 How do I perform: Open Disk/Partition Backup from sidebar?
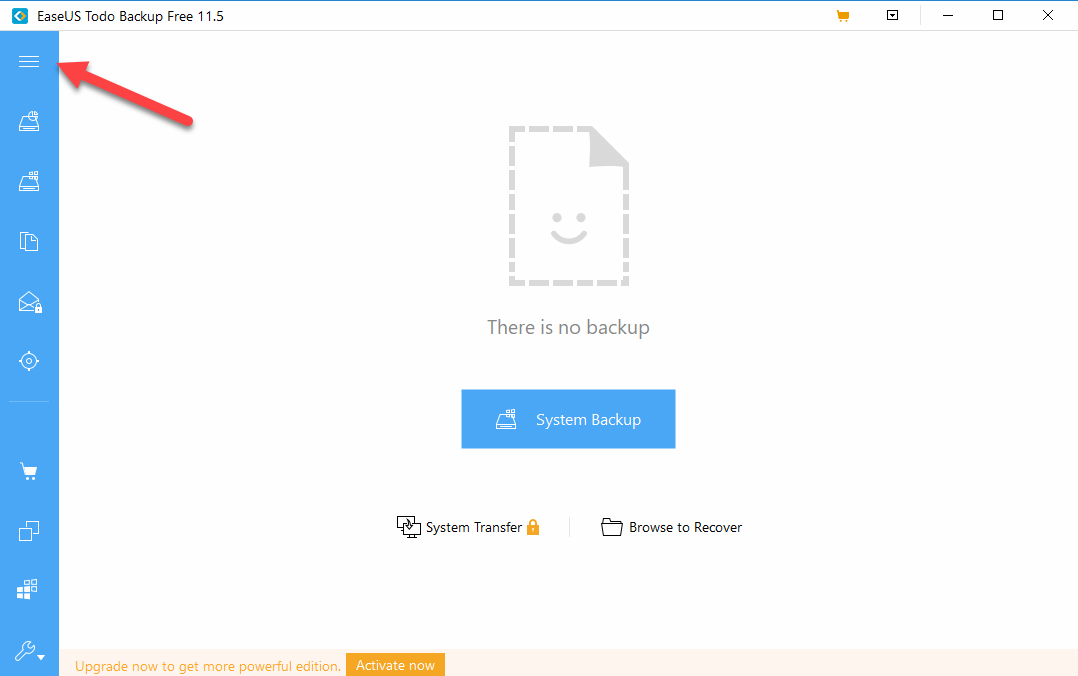(29, 121)
